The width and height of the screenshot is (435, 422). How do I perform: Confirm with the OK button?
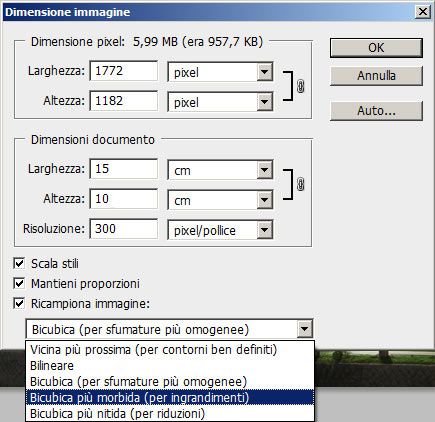(x=376, y=48)
